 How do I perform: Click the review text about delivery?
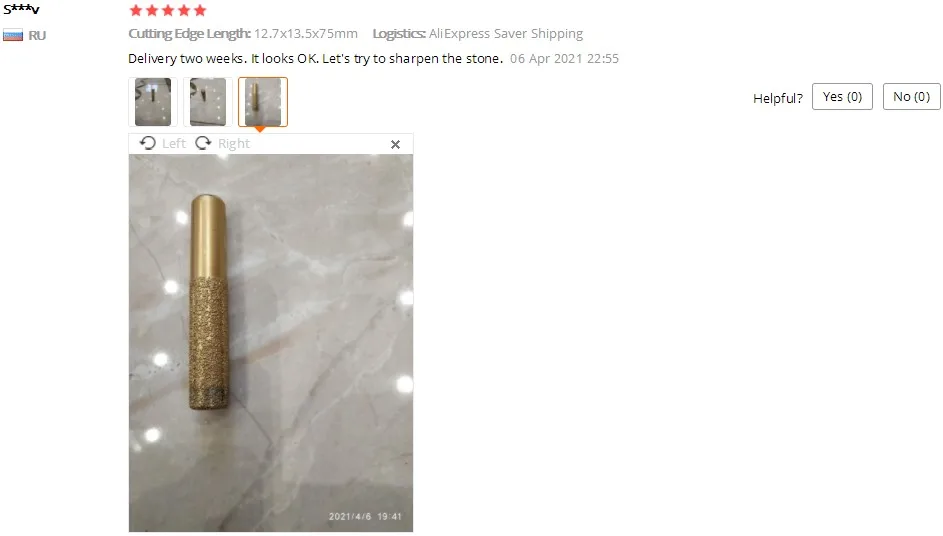[x=315, y=58]
